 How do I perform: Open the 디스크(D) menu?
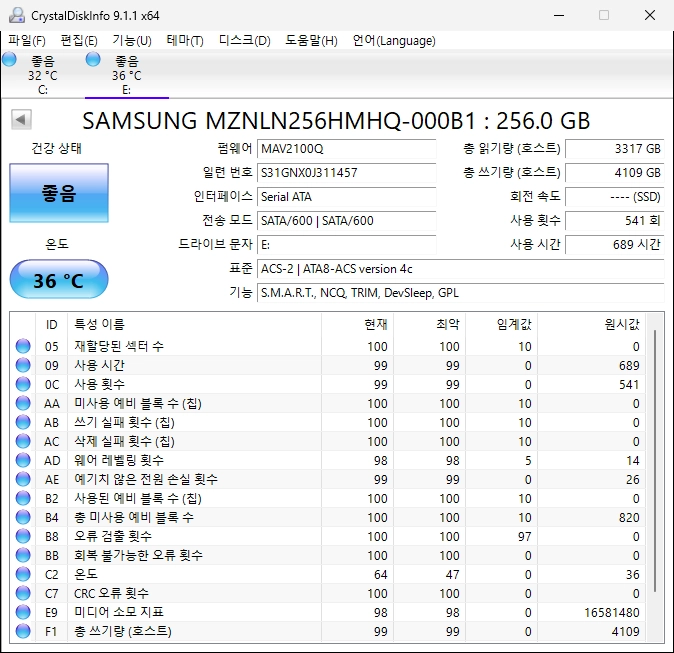[x=245, y=40]
